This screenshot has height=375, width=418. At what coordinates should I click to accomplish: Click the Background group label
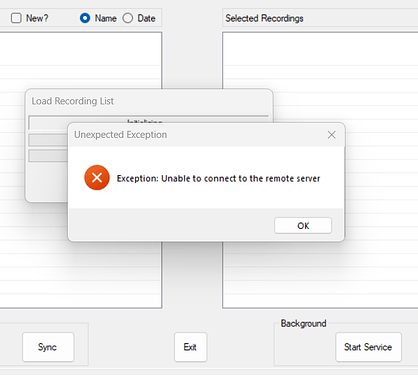click(x=303, y=323)
